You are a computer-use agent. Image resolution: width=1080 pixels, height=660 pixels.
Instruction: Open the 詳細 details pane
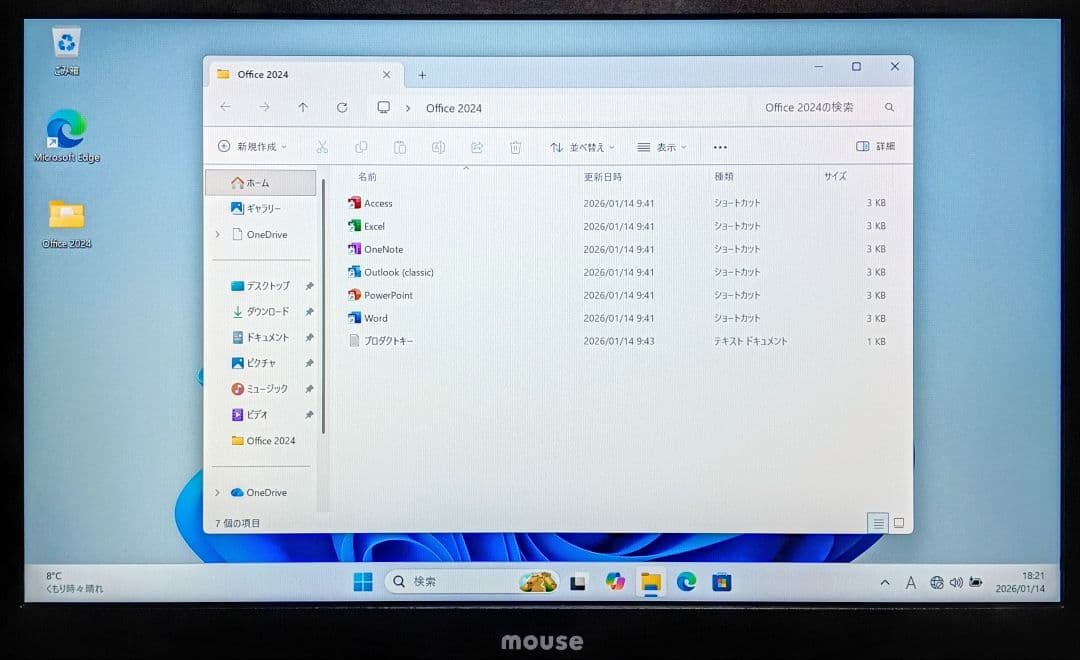(x=874, y=146)
